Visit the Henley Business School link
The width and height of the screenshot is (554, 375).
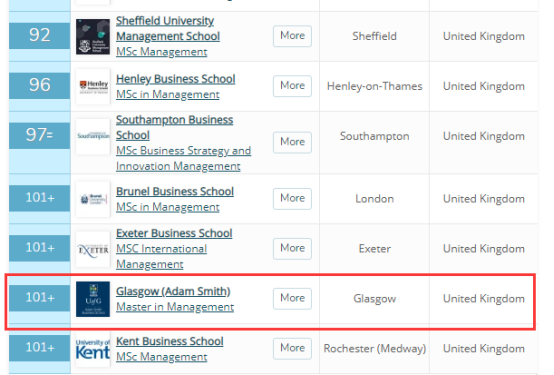[x=176, y=79]
